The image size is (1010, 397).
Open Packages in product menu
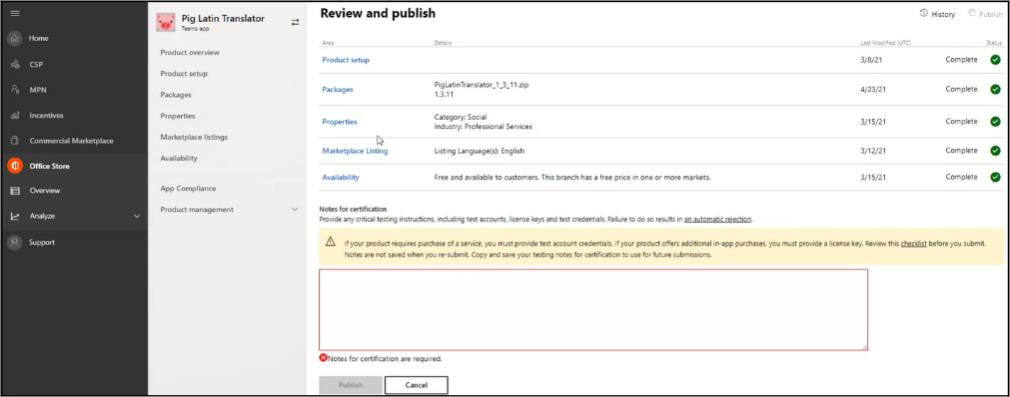click(176, 95)
